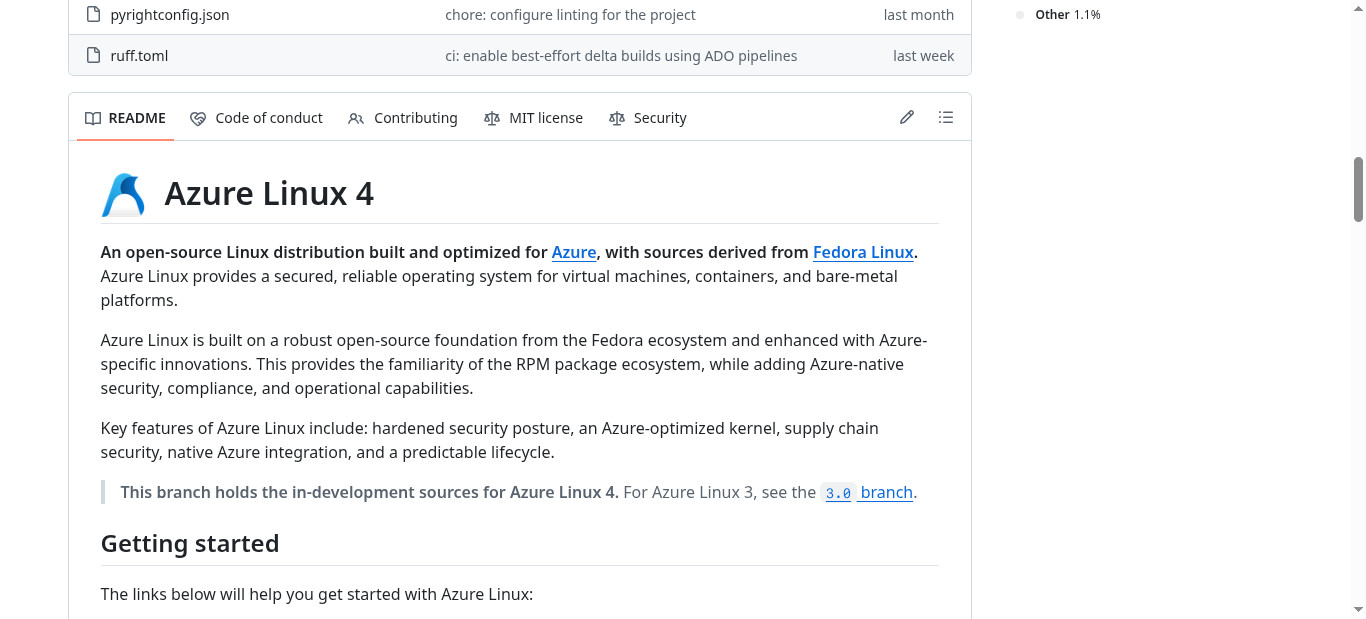Click the file icon beside ruff.toml
Screen dimensions: 1366x619
93,56
